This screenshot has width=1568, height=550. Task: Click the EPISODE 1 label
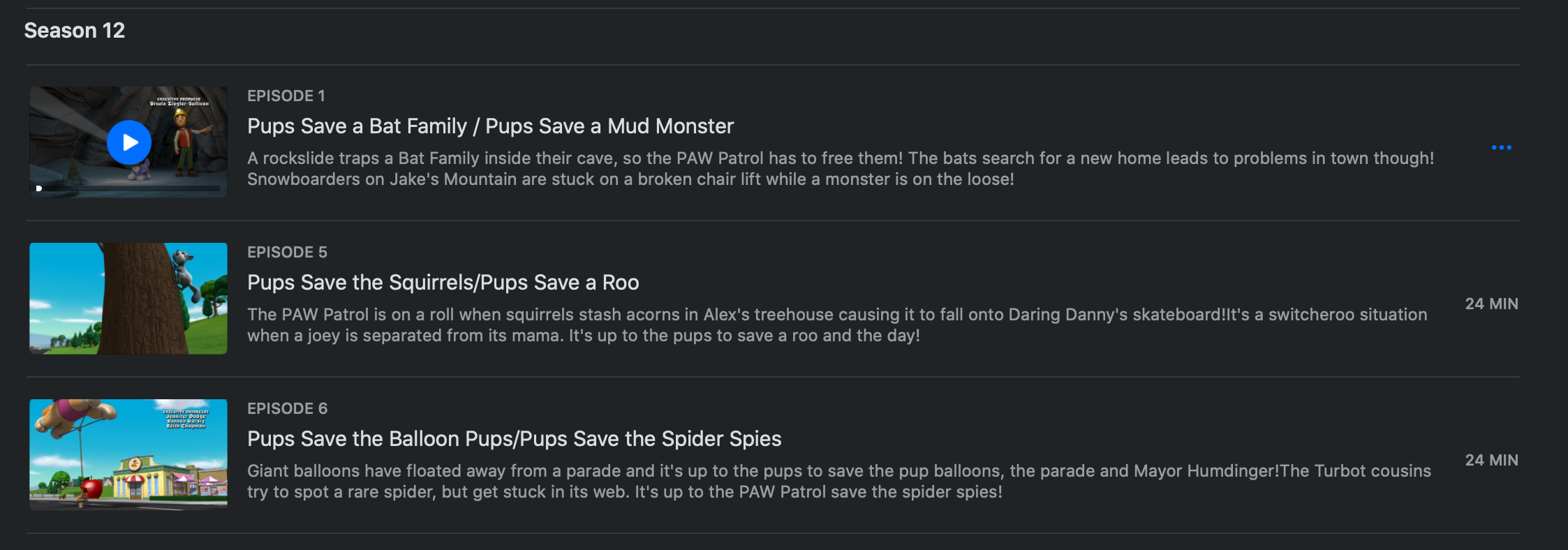(x=286, y=96)
